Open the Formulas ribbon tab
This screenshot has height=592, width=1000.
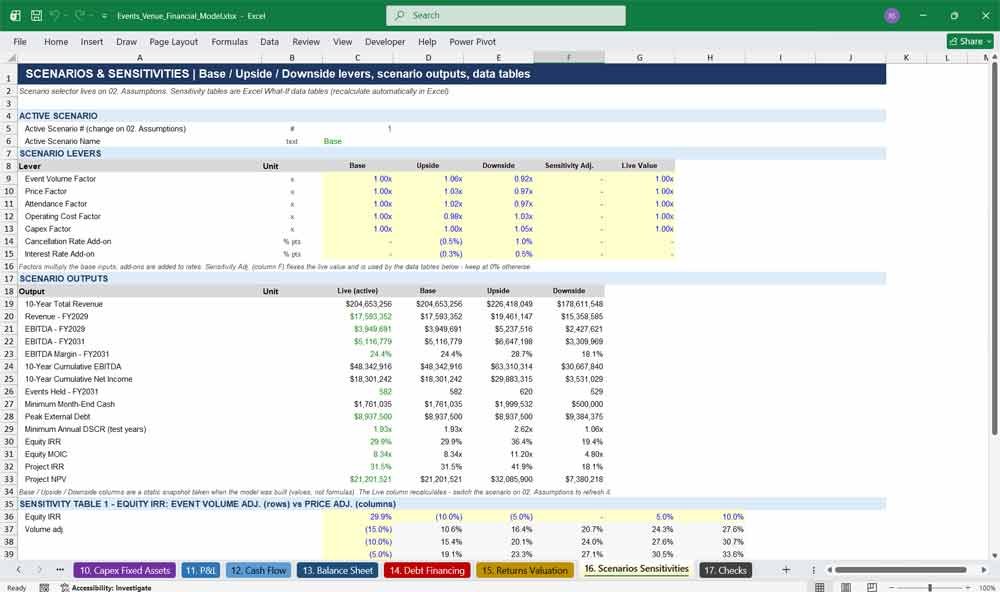pyautogui.click(x=230, y=41)
